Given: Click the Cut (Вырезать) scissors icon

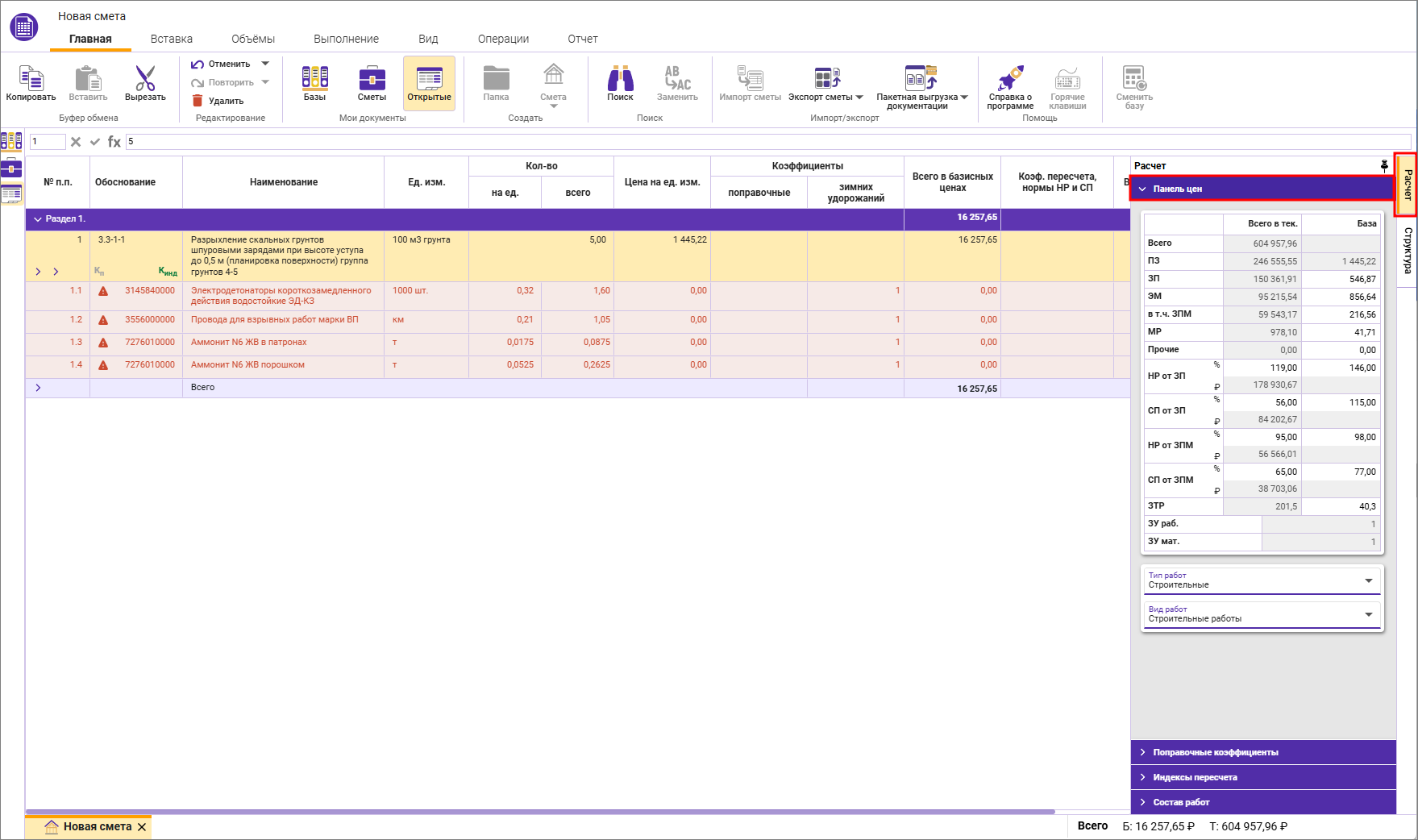Looking at the screenshot, I should (x=145, y=79).
